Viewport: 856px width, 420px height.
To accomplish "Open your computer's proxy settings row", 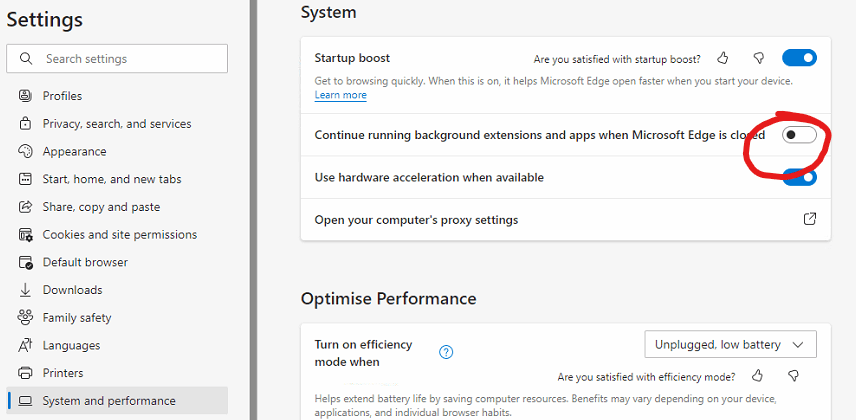I will pyautogui.click(x=566, y=220).
